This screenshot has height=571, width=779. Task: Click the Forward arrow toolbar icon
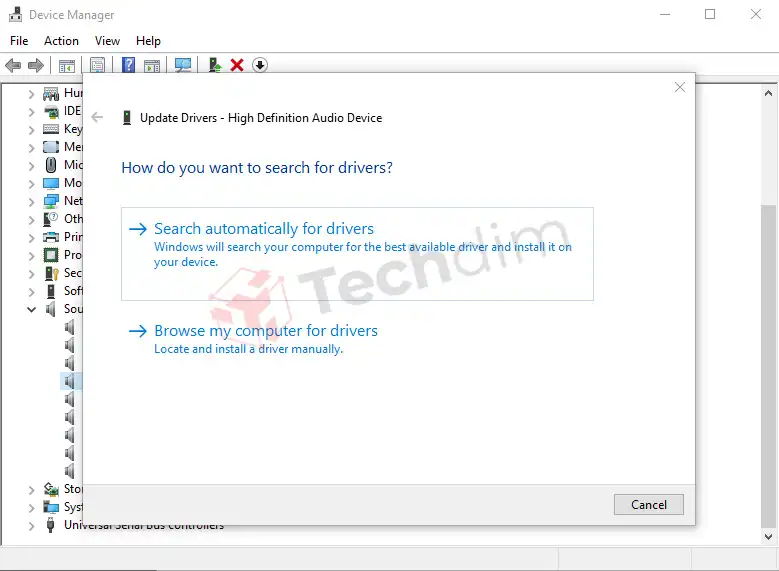click(36, 65)
